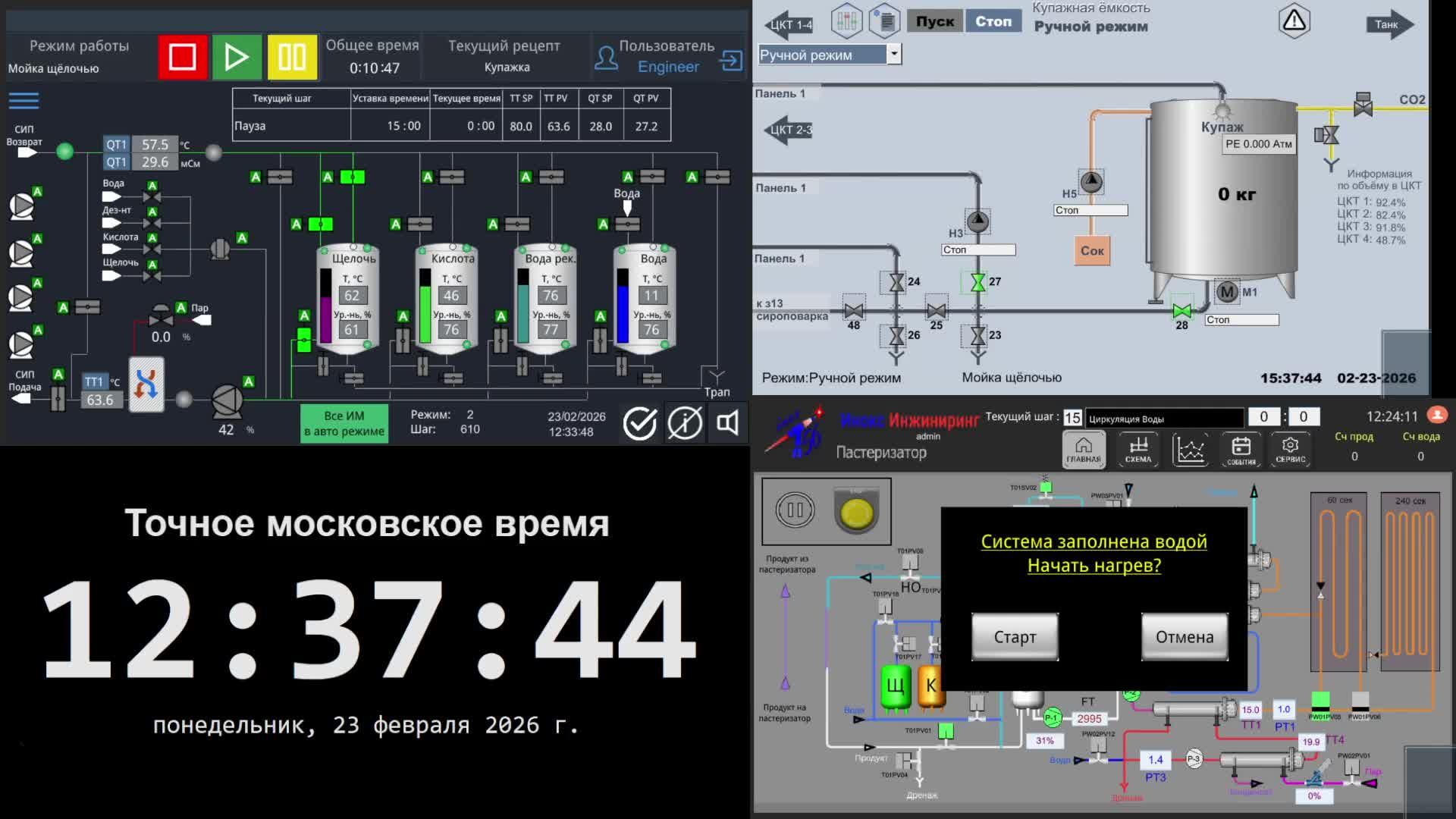The height and width of the screenshot is (819, 1456).
Task: Click the Старт button in dialog
Action: pyautogui.click(x=1015, y=637)
